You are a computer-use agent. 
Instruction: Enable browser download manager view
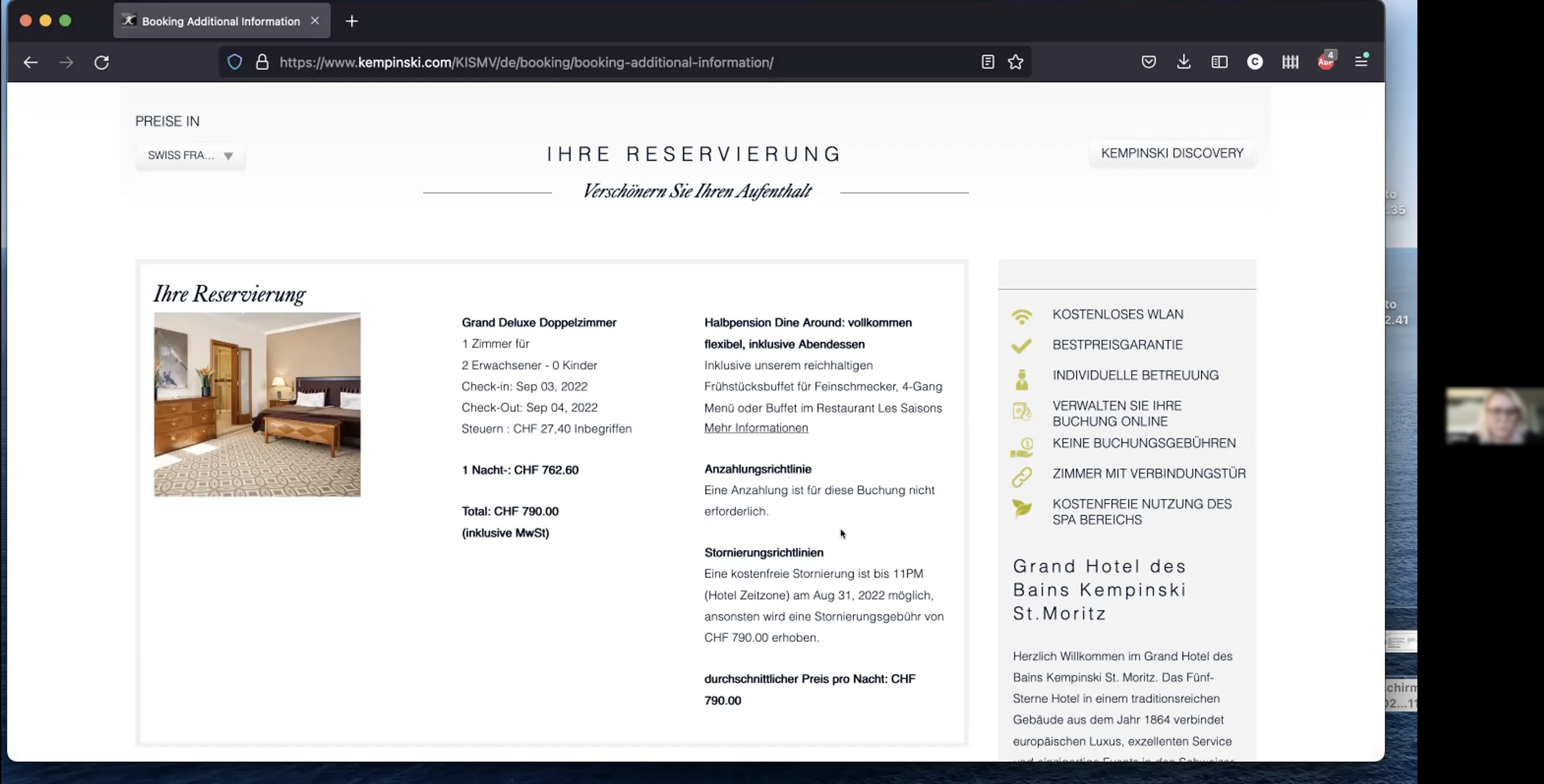coord(1184,62)
